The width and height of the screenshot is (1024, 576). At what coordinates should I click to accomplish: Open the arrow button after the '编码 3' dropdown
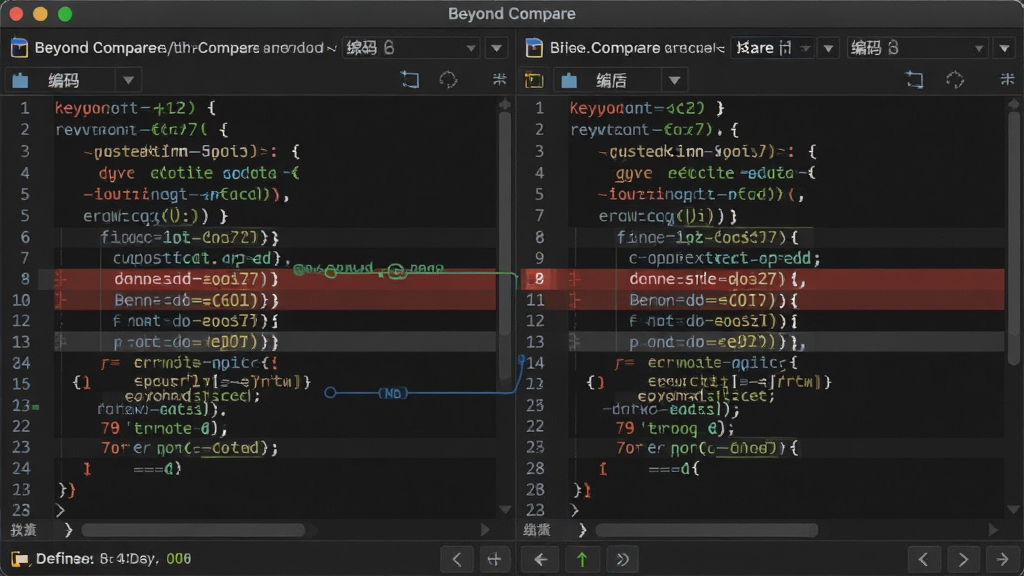click(1004, 48)
